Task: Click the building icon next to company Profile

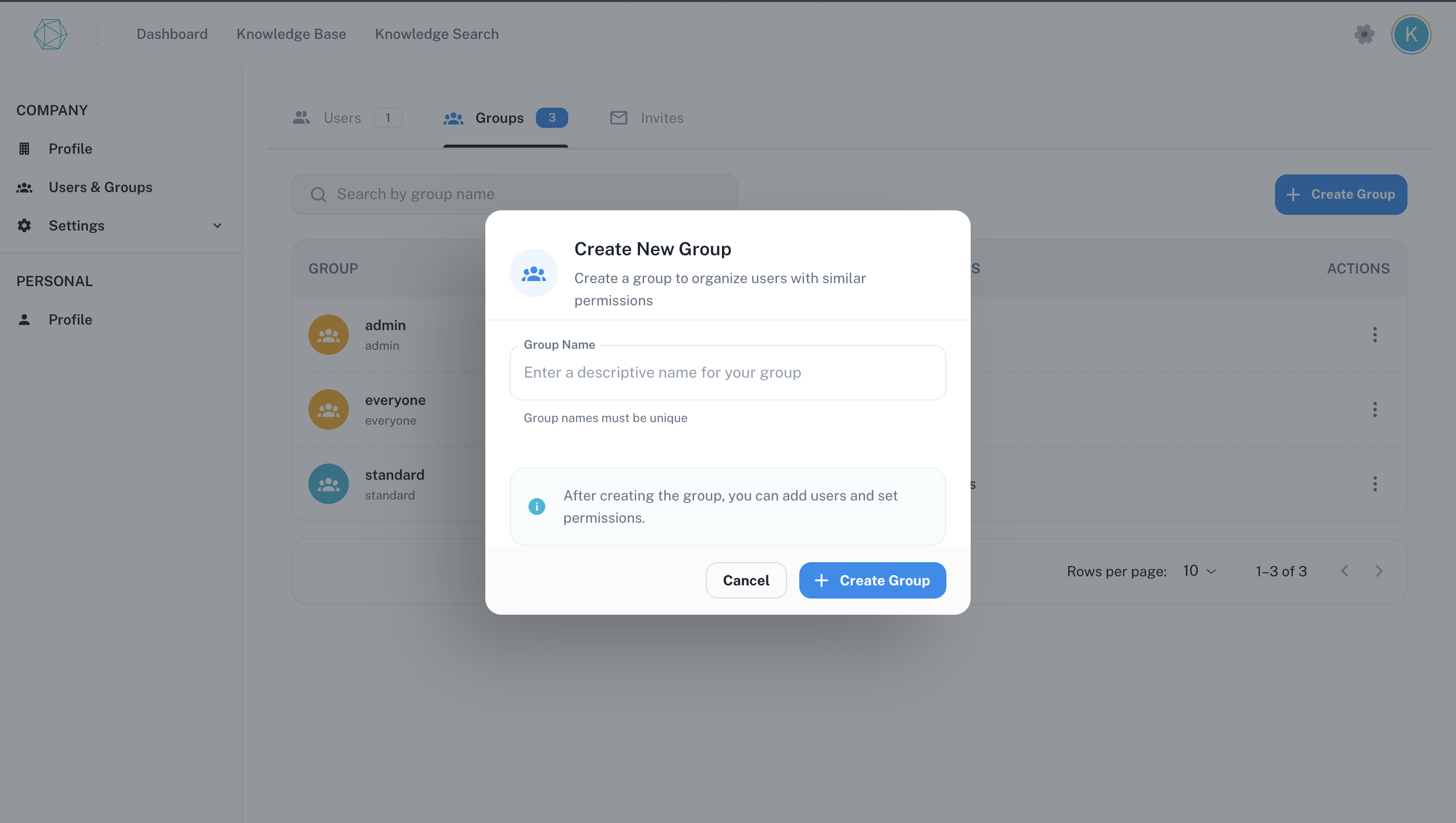Action: [24, 148]
